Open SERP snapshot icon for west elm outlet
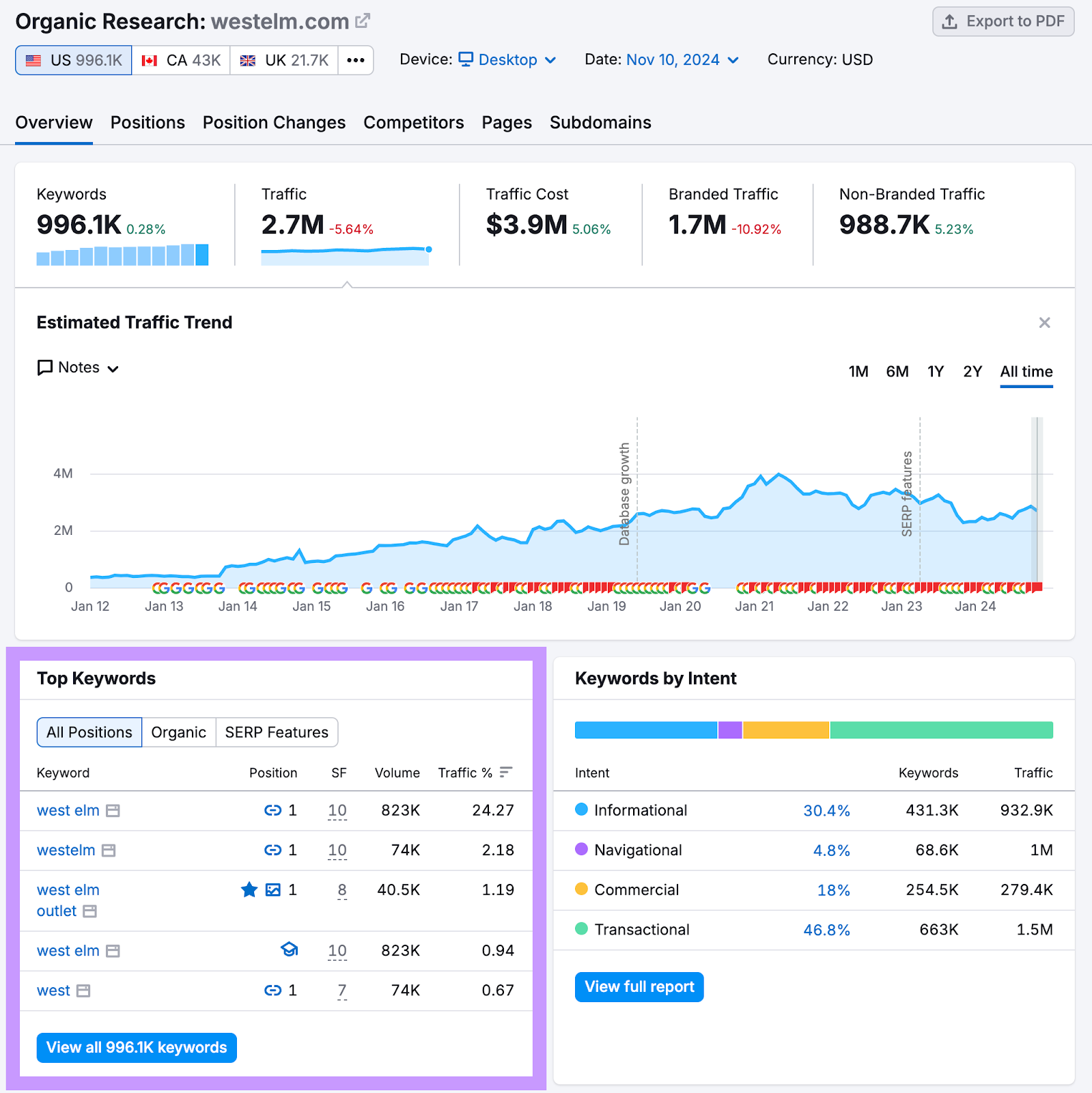Screen dimensions: 1092x1093 pyautogui.click(x=90, y=911)
